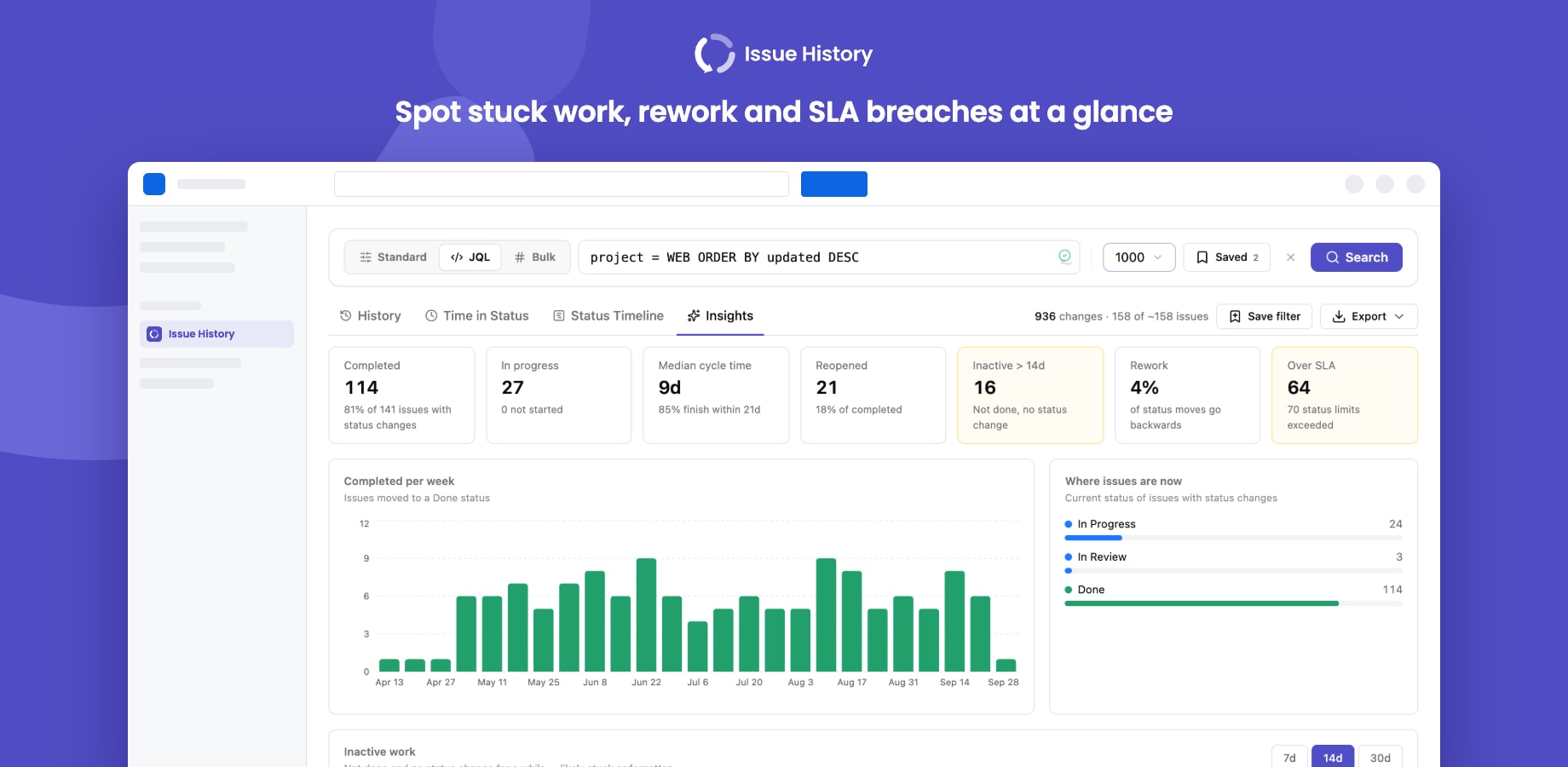The height and width of the screenshot is (767, 1568).
Task: Click the Done status progress bar
Action: (1233, 603)
